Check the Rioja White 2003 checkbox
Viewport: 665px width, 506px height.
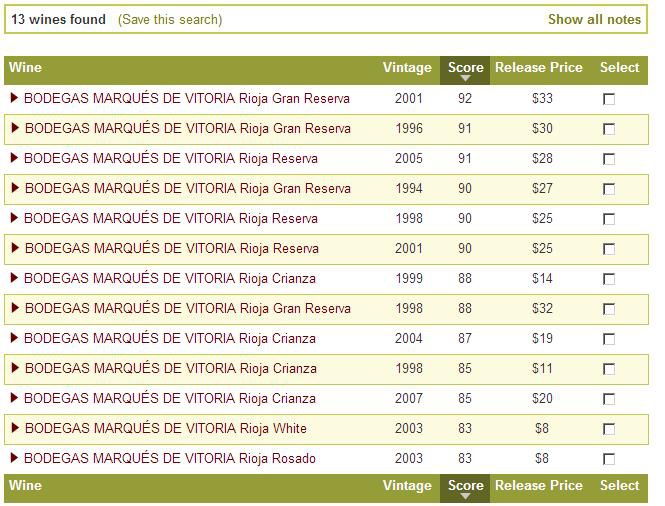point(609,429)
